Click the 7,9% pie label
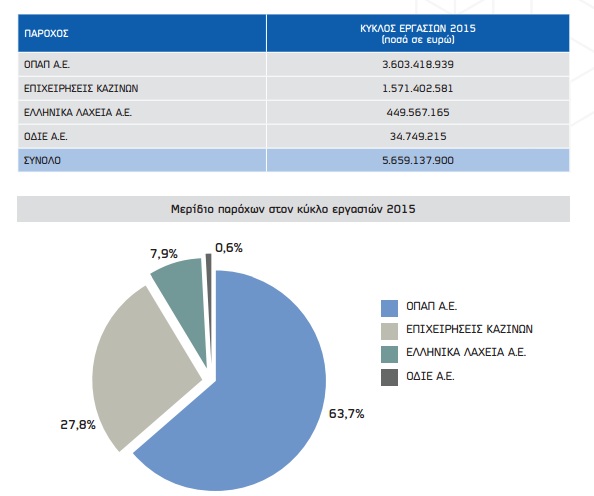Image resolution: width=594 pixels, height=496 pixels. (x=164, y=253)
